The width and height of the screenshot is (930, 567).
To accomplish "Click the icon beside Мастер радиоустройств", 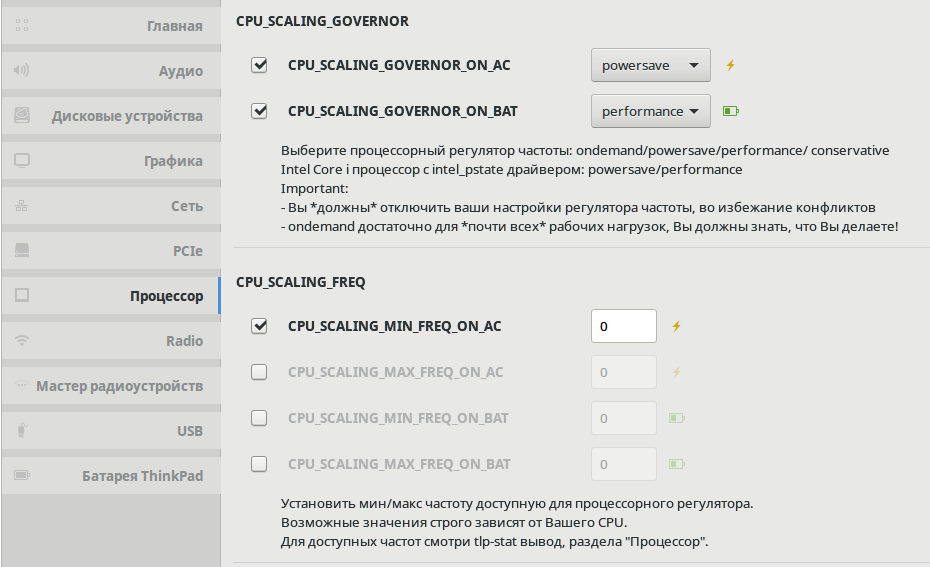I will click(x=22, y=386).
